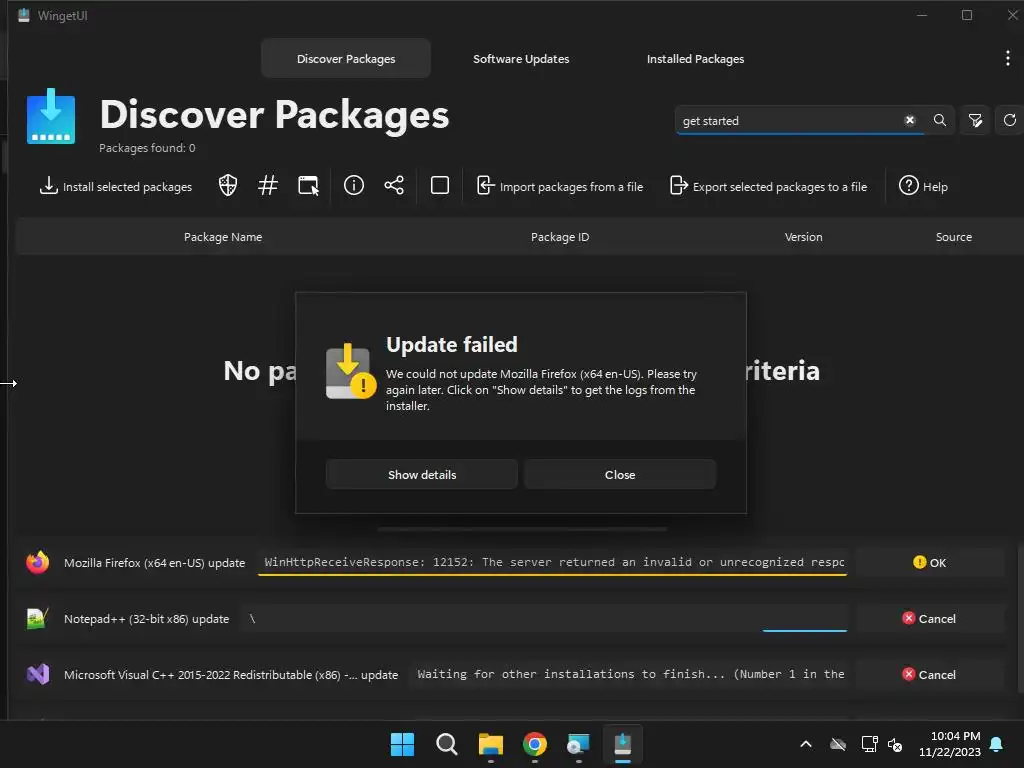Viewport: 1024px width, 768px height.
Task: Sort by Package Name column
Action: pyautogui.click(x=223, y=237)
